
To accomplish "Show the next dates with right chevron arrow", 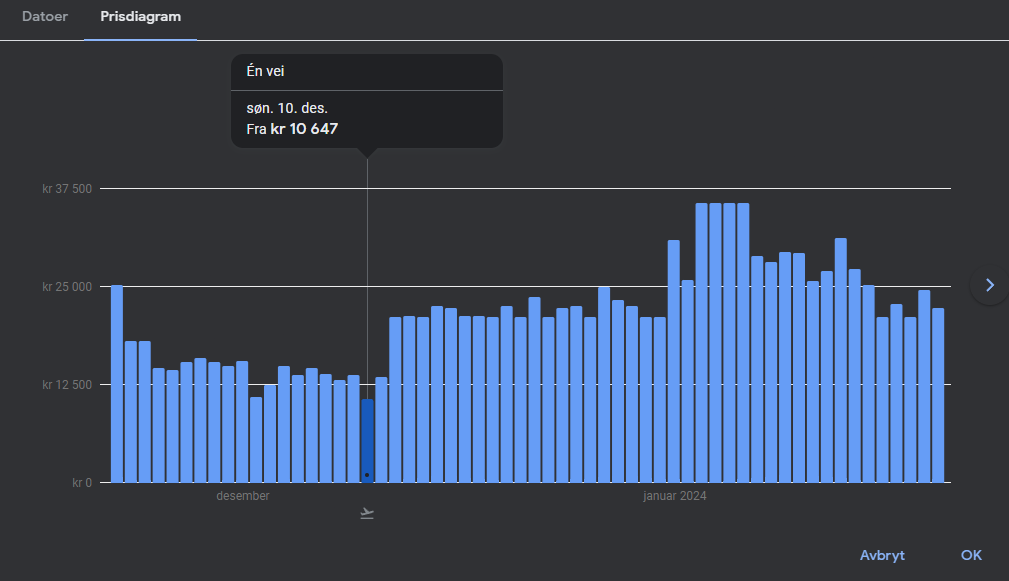I will (990, 285).
